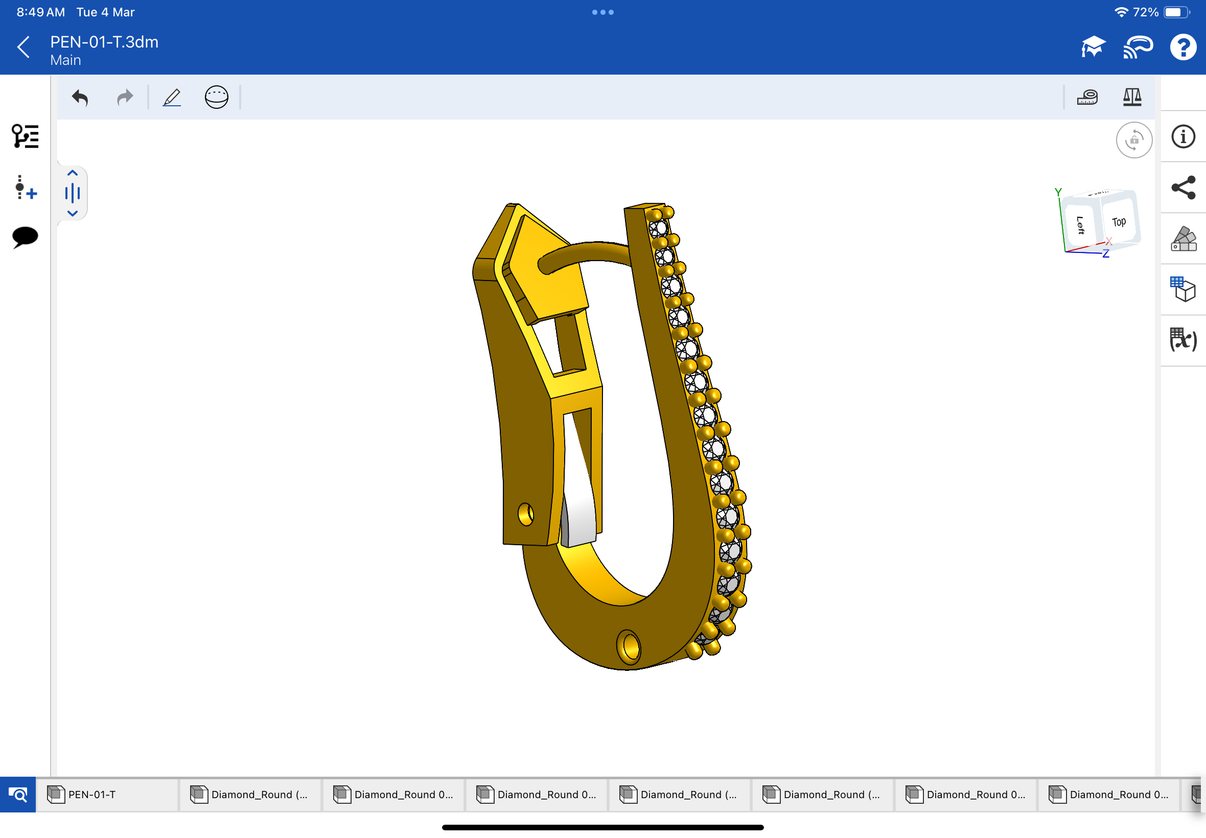Open the tutorials with the graduation cap icon
The image size is (1206, 838).
[1092, 47]
